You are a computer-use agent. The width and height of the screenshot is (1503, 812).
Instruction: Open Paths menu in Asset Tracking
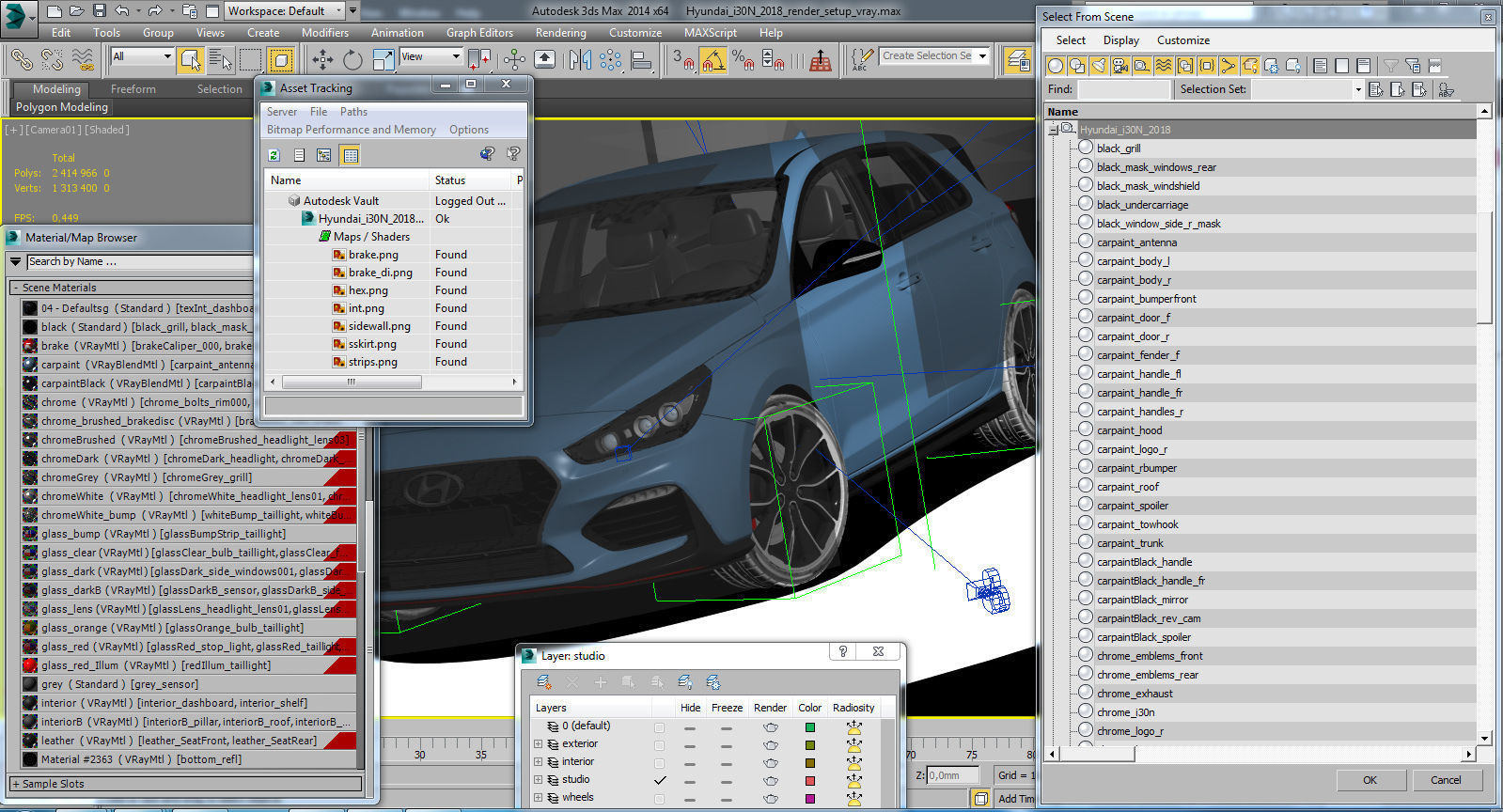(x=353, y=112)
